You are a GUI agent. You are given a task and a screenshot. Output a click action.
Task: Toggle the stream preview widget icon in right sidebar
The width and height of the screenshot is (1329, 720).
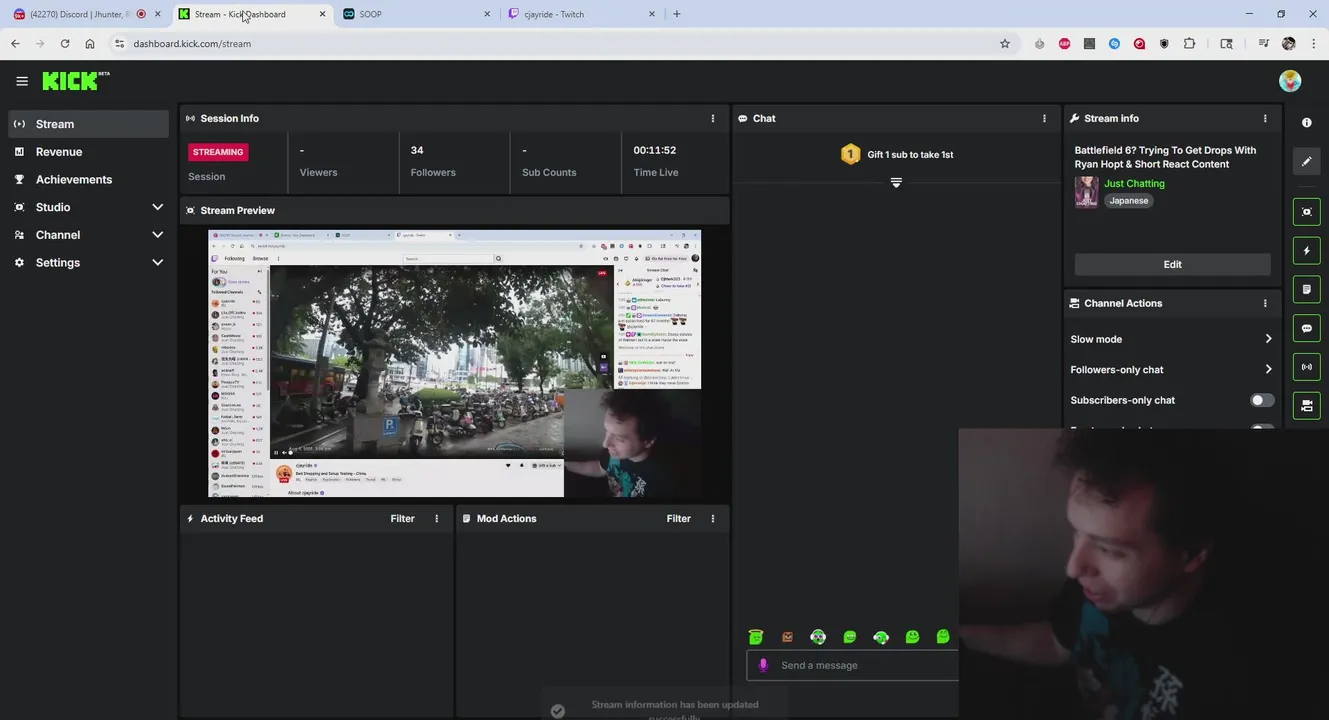pyautogui.click(x=1306, y=212)
